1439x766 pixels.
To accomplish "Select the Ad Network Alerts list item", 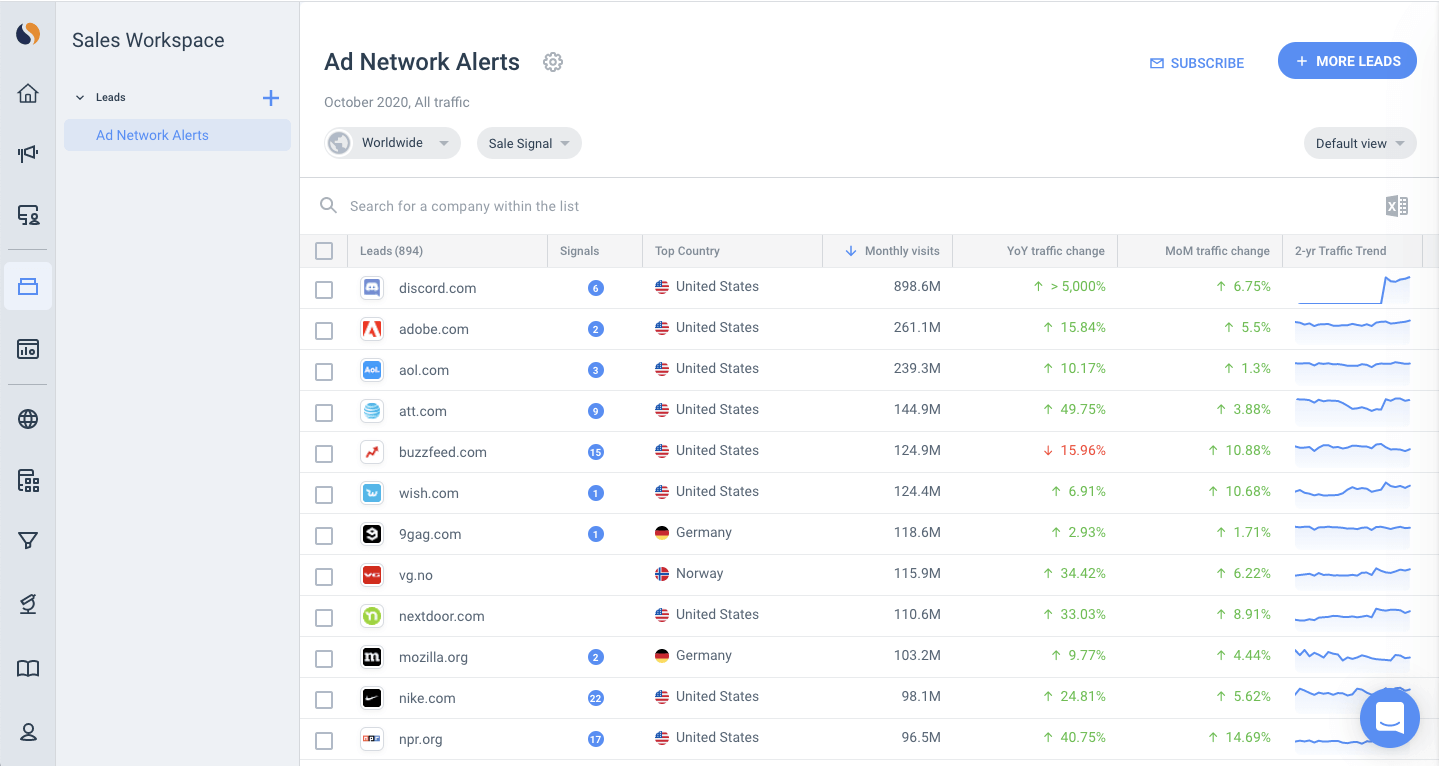I will 152,134.
